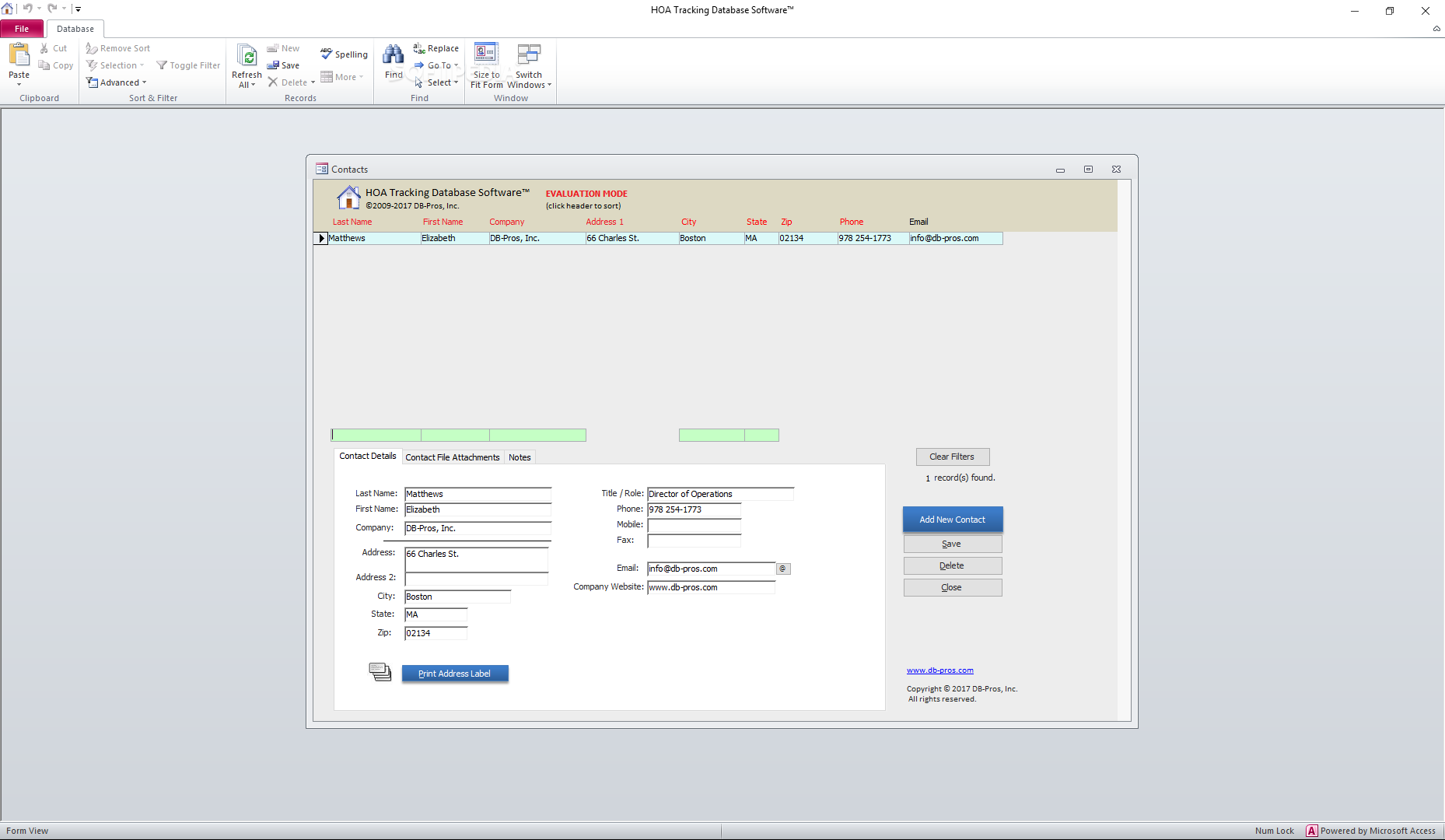The image size is (1445, 840).
Task: Click the record selector arrow for Matthews row
Action: coord(320,238)
